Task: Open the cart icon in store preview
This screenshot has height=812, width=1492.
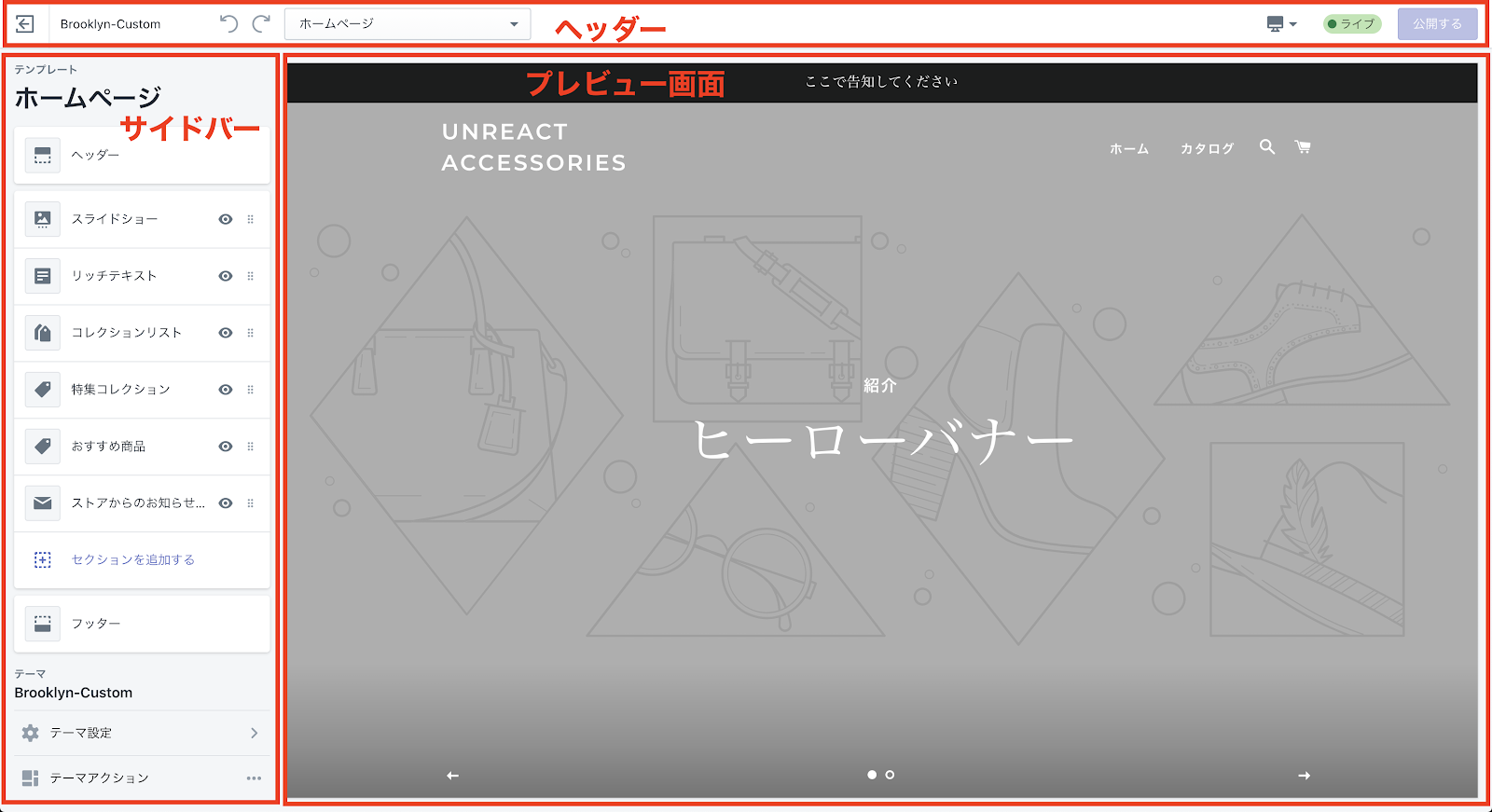Action: point(1303,147)
